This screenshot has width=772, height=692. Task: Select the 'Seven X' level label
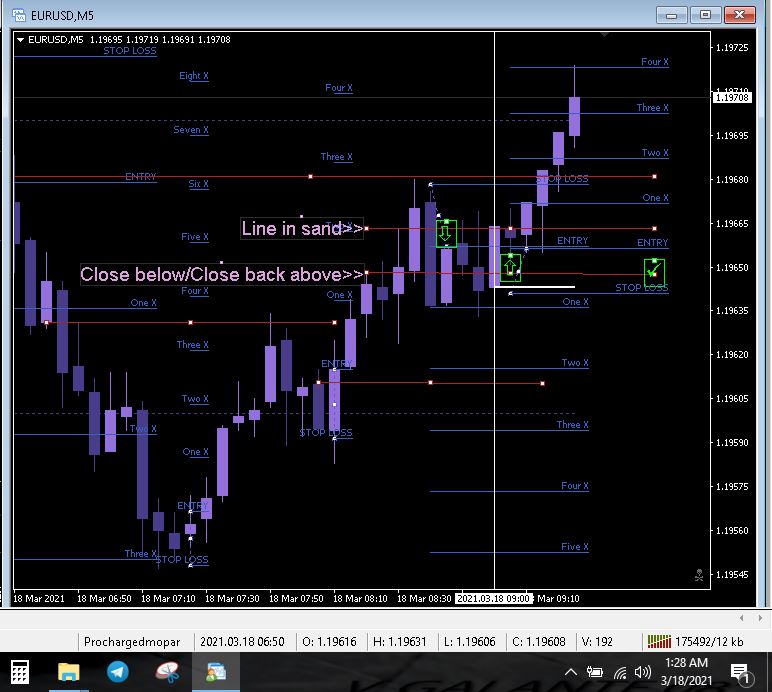pyautogui.click(x=191, y=130)
